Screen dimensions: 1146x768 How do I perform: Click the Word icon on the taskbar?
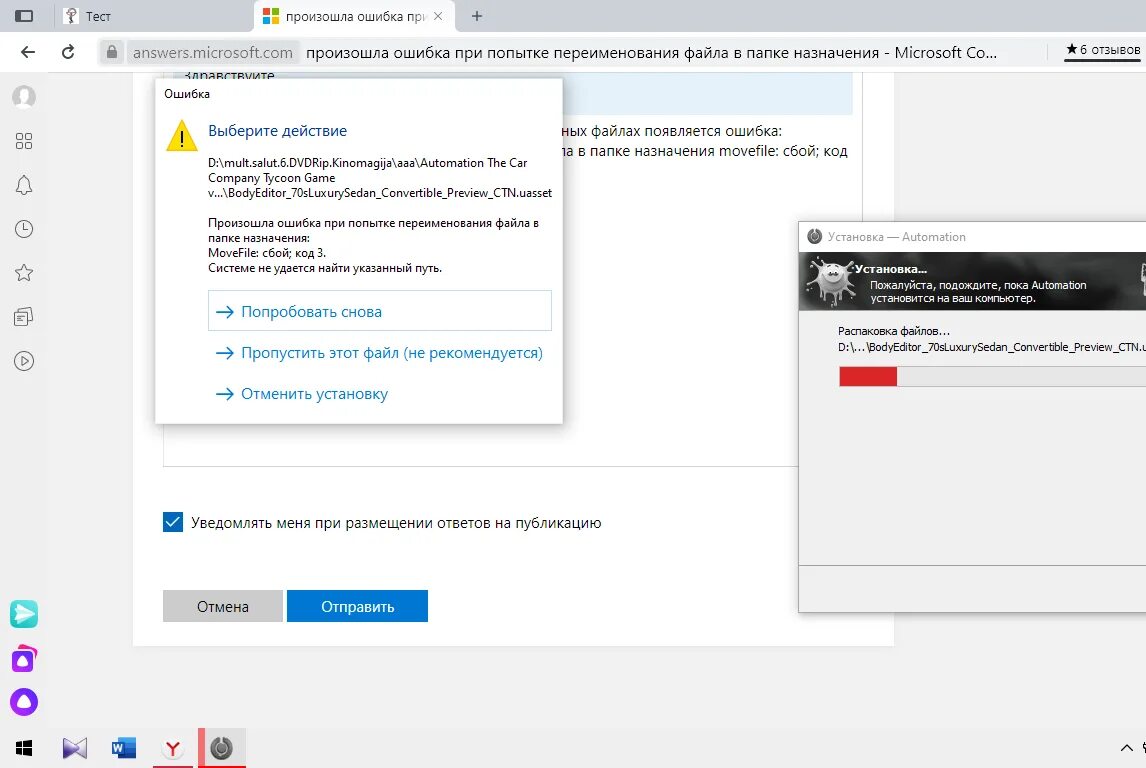[124, 747]
